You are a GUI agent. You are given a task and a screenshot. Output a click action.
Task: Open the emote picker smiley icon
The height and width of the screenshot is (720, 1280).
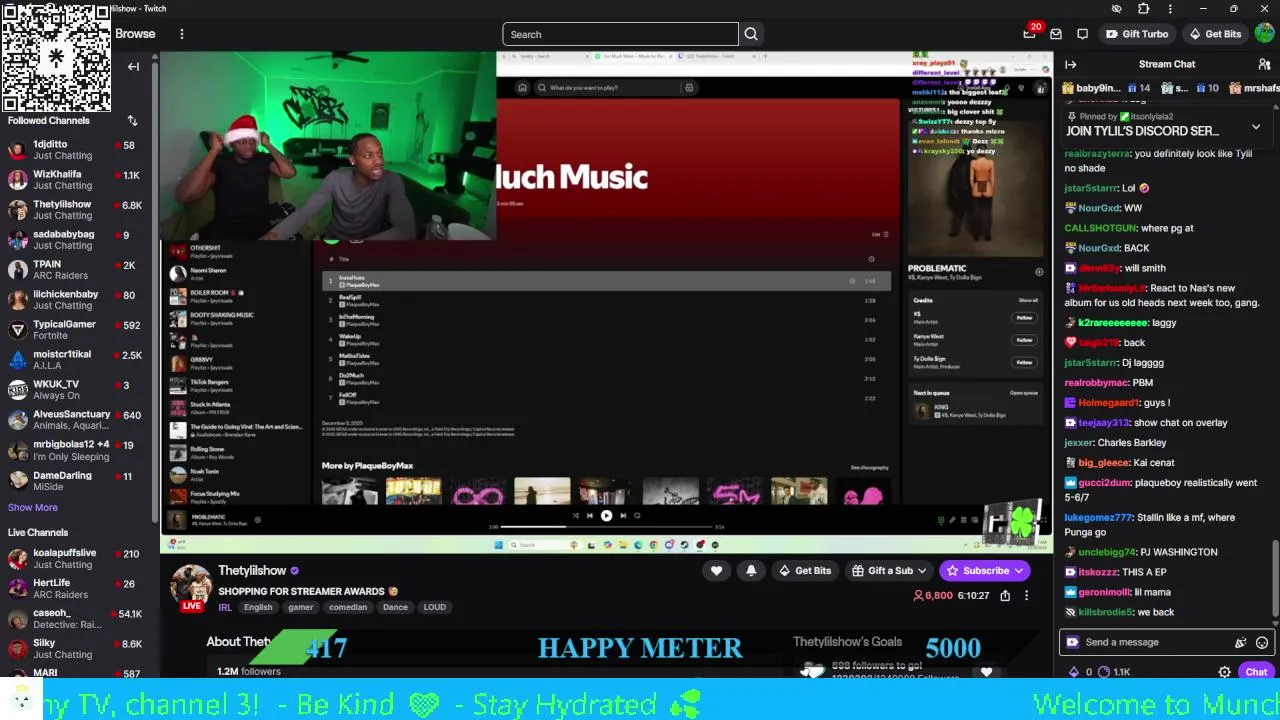(x=1262, y=642)
